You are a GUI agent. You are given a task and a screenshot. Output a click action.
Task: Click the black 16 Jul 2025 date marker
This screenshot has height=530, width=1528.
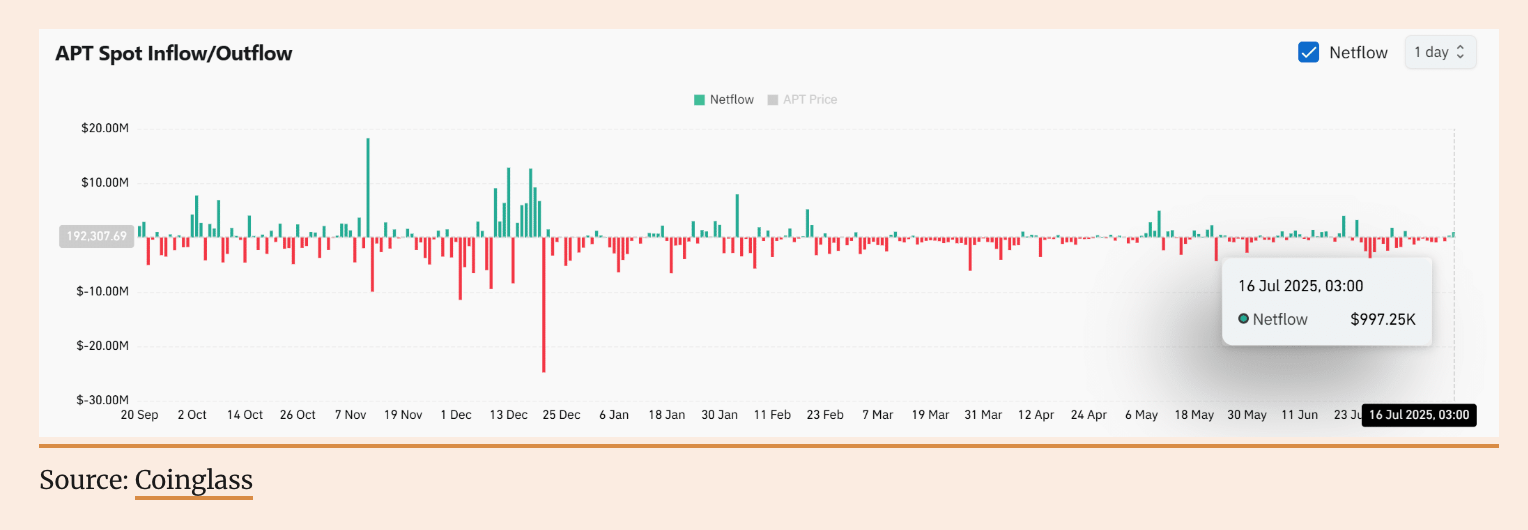[x=1418, y=415]
